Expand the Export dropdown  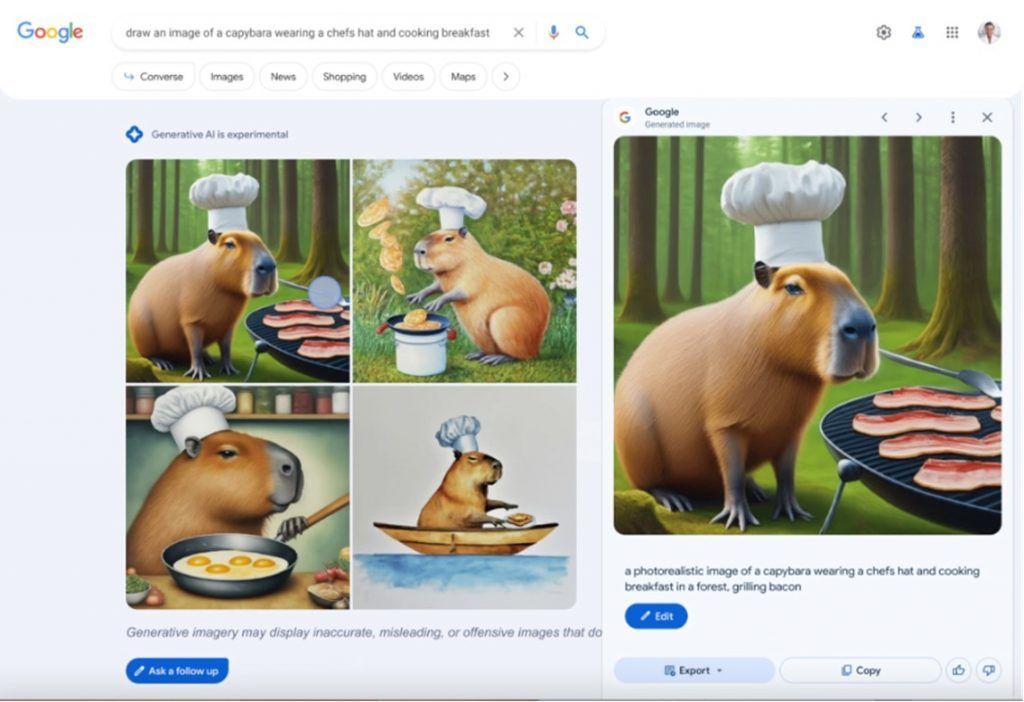pyautogui.click(x=694, y=670)
